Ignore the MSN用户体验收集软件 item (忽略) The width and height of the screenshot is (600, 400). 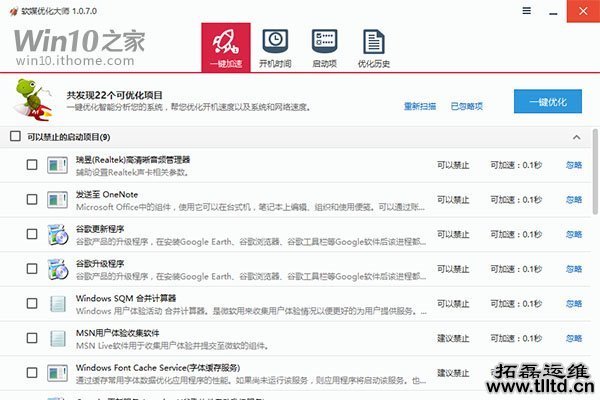(x=574, y=338)
